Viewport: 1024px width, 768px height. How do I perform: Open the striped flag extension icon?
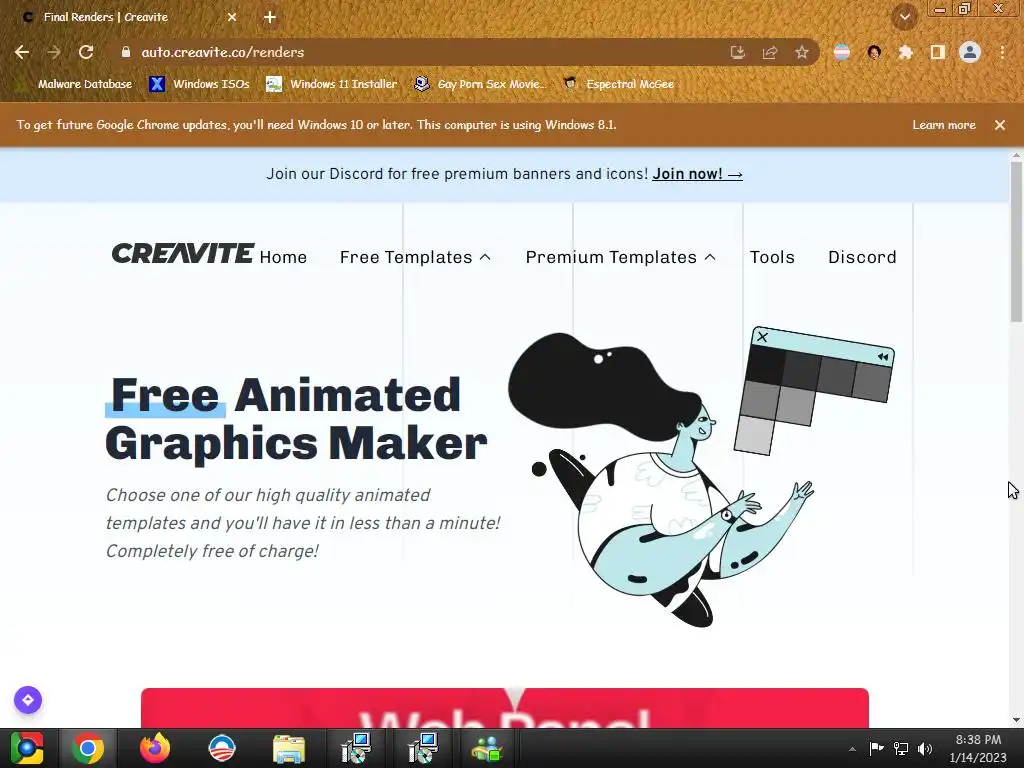(842, 52)
